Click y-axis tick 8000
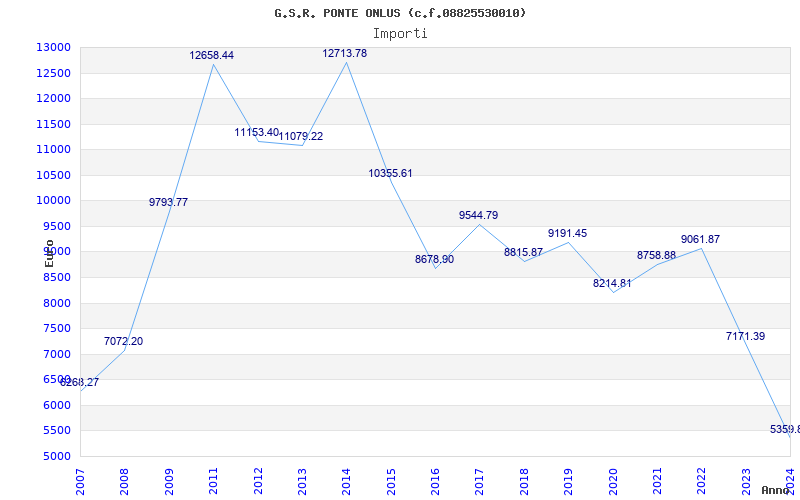The image size is (800, 500). coord(56,303)
